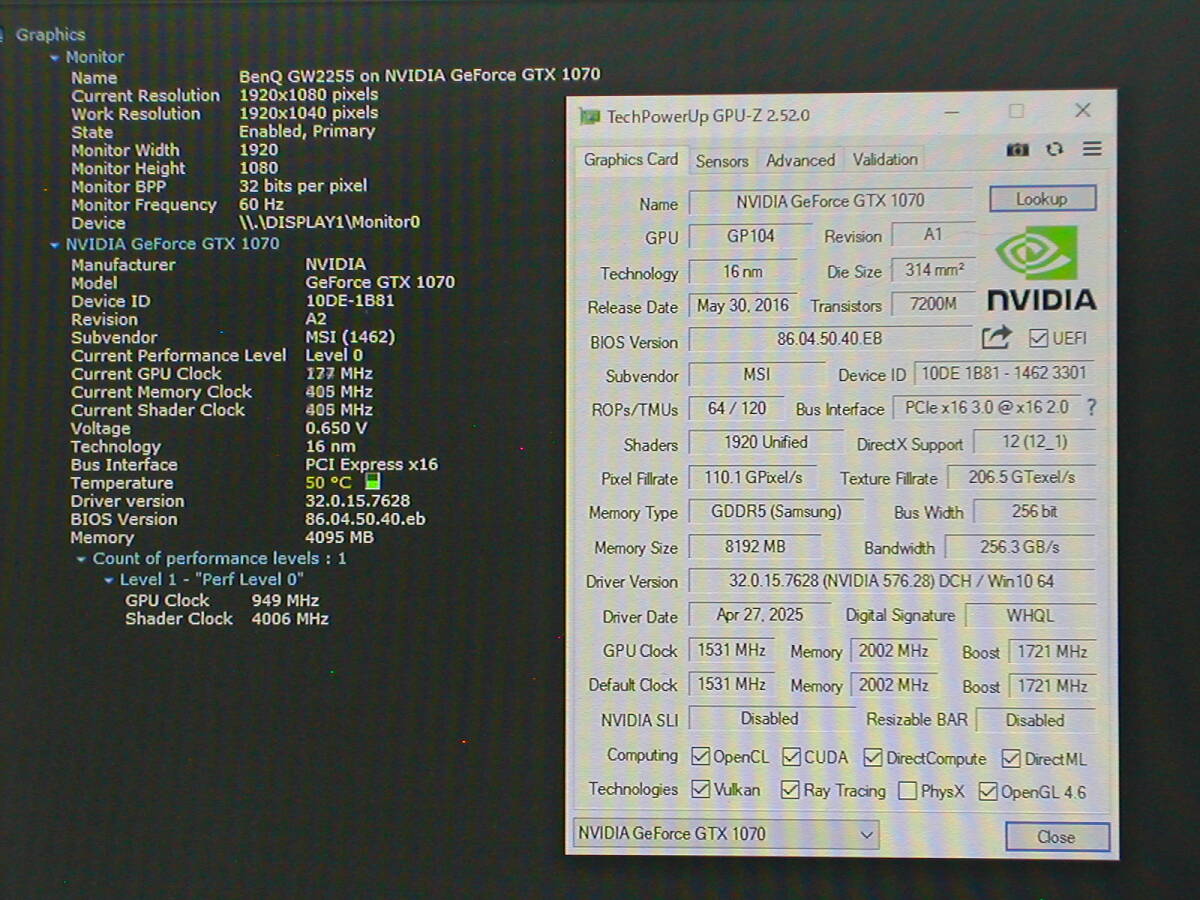Image resolution: width=1200 pixels, height=900 pixels.
Task: Toggle the DirectCompute checkbox
Action: (873, 758)
